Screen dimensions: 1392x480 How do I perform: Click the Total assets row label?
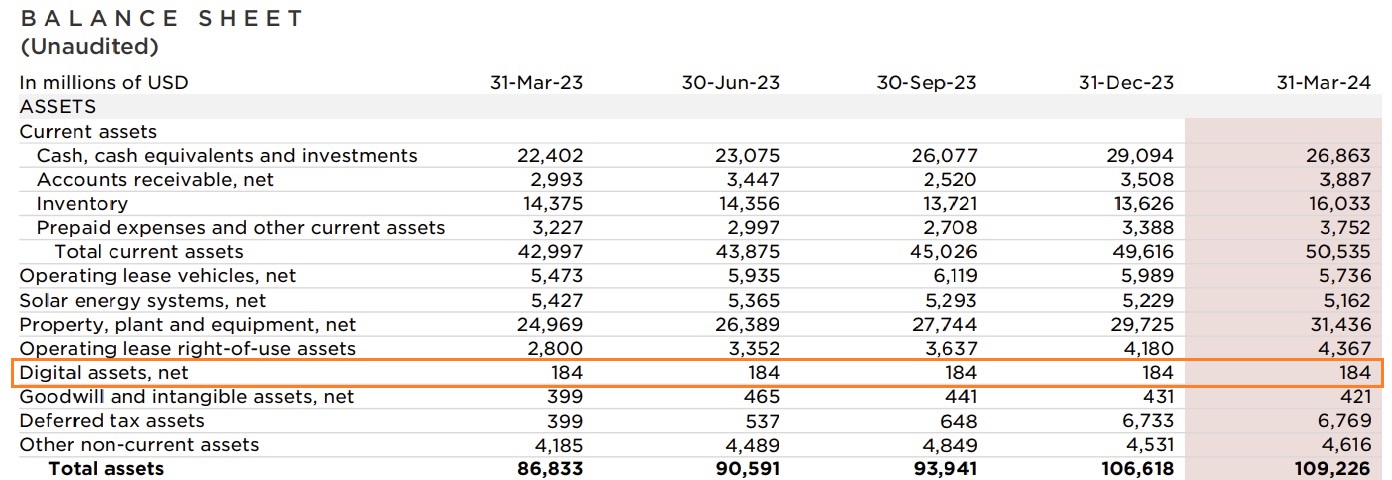(x=107, y=469)
